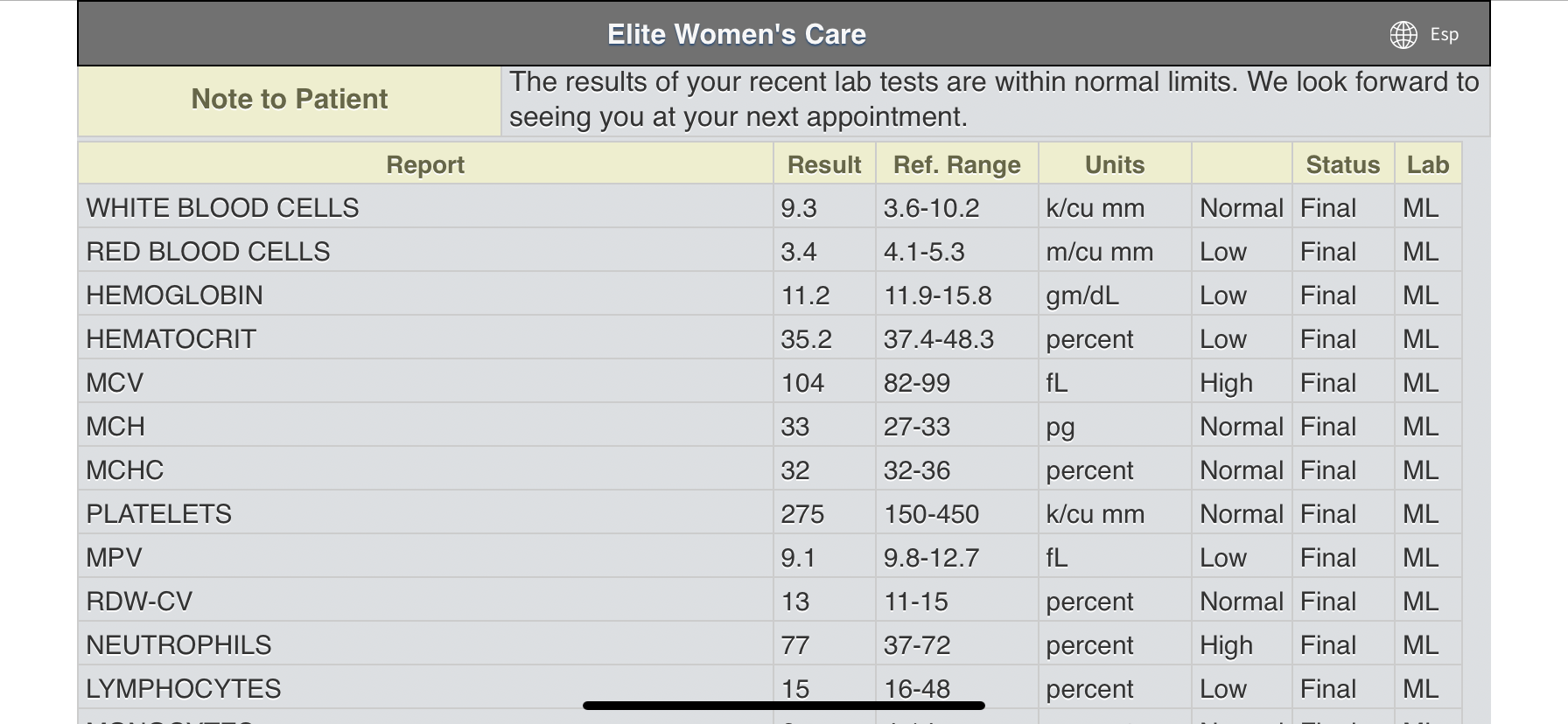
Task: Click the Elite Women's Care title
Action: tap(736, 34)
